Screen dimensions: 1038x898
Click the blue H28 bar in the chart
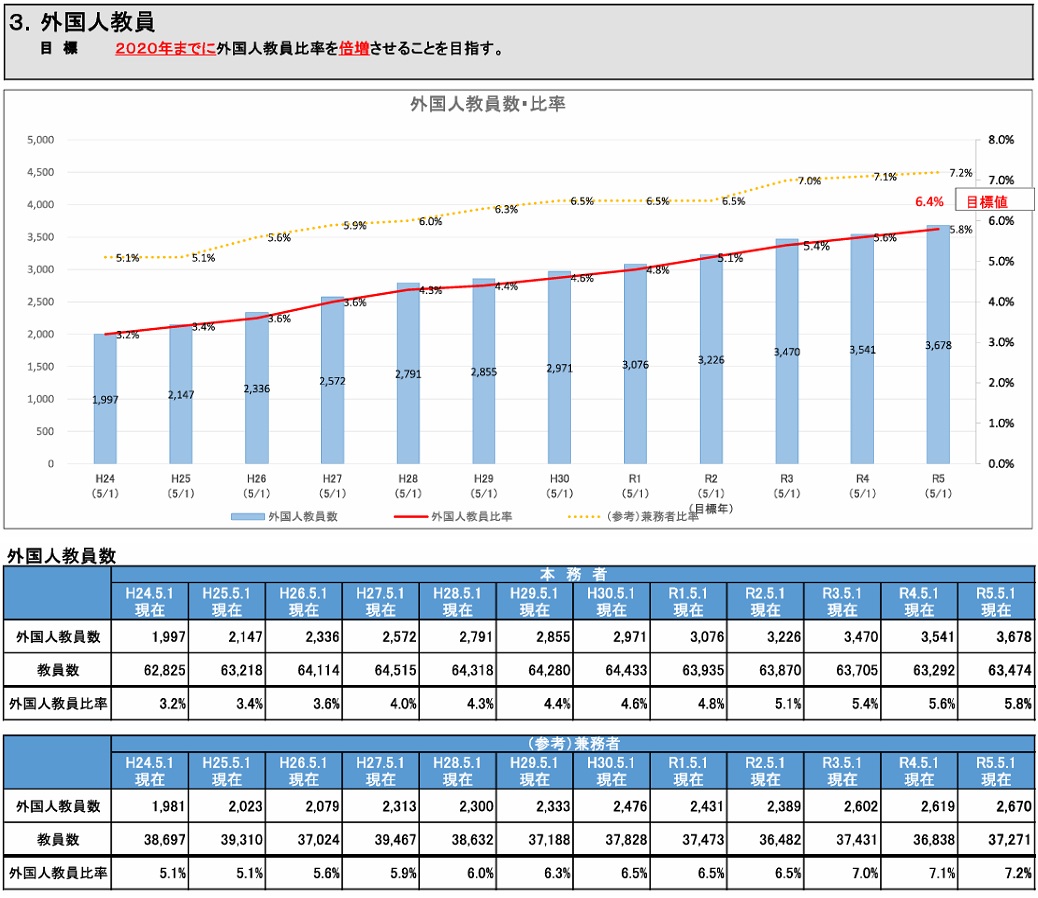tap(408, 373)
